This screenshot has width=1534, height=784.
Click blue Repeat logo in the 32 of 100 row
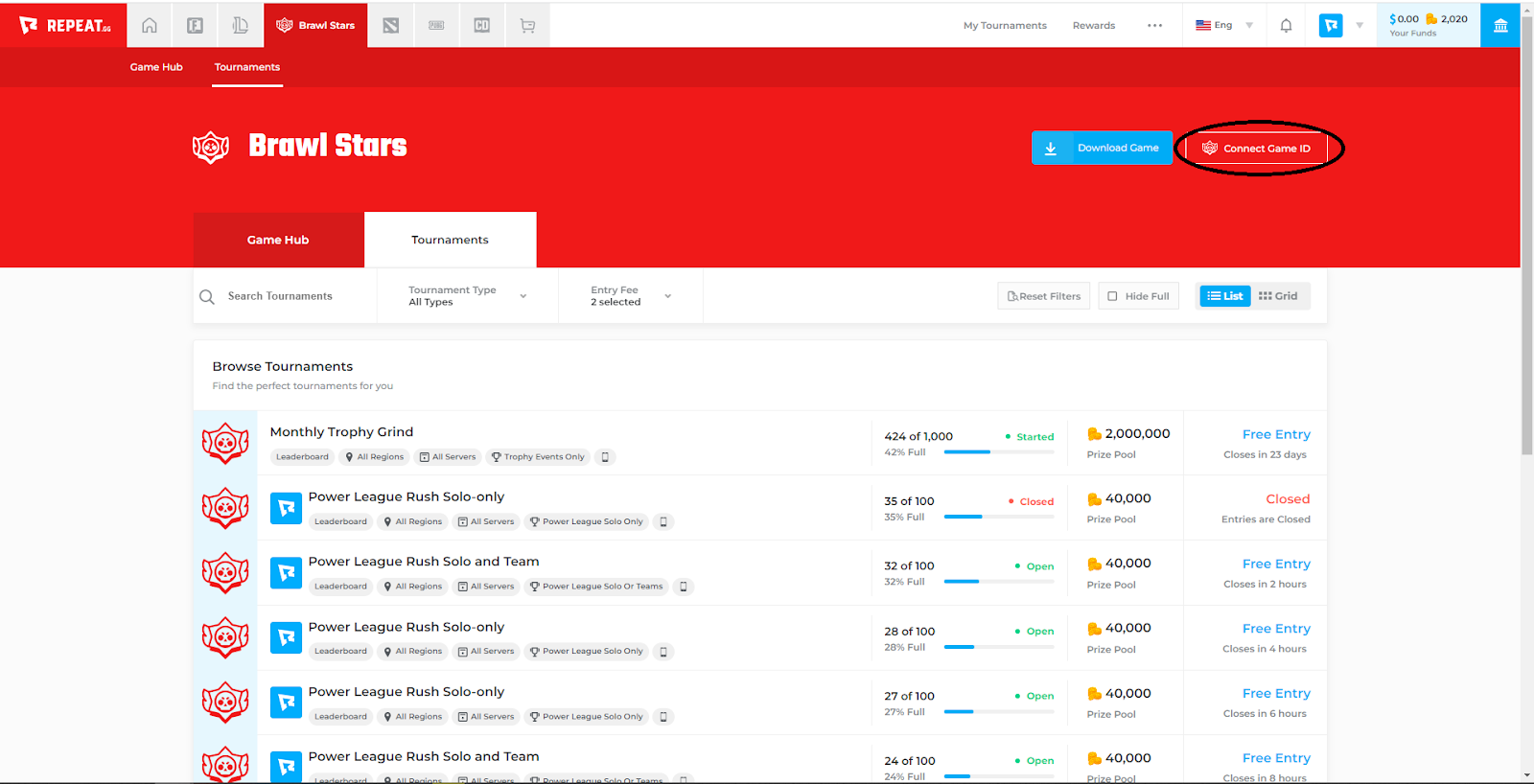286,573
